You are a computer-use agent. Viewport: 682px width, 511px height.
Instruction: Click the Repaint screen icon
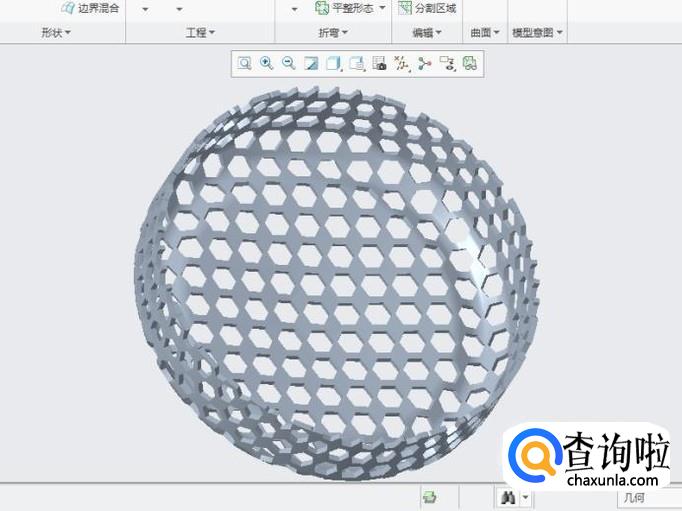click(311, 63)
